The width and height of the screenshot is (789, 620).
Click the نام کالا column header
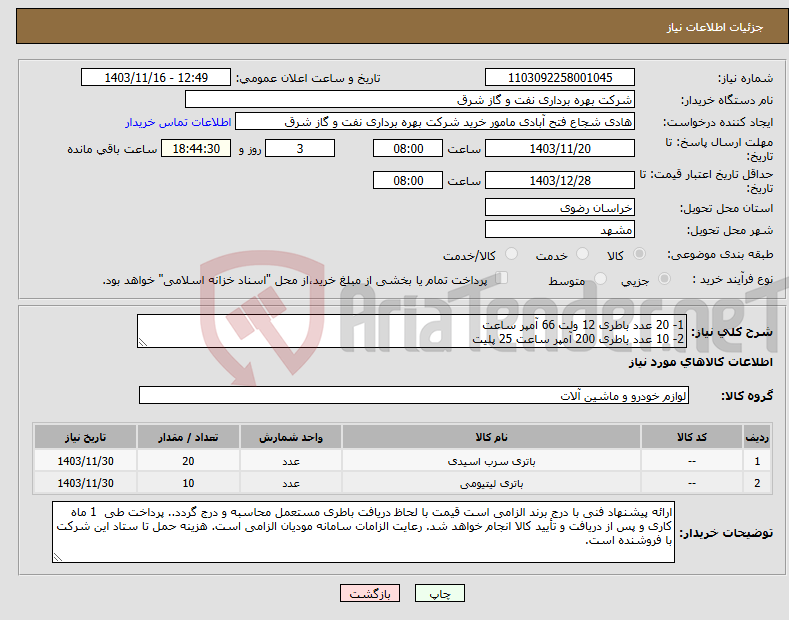coord(491,437)
